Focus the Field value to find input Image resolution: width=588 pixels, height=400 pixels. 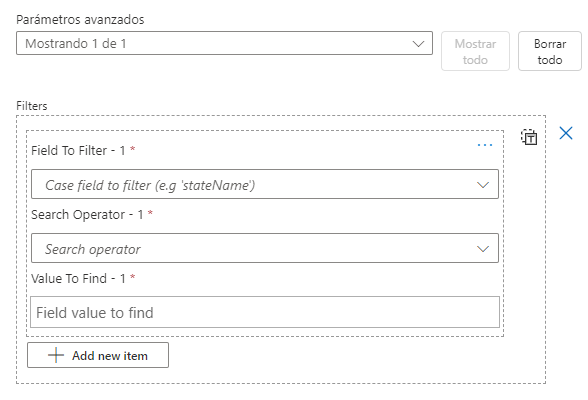coord(265,312)
